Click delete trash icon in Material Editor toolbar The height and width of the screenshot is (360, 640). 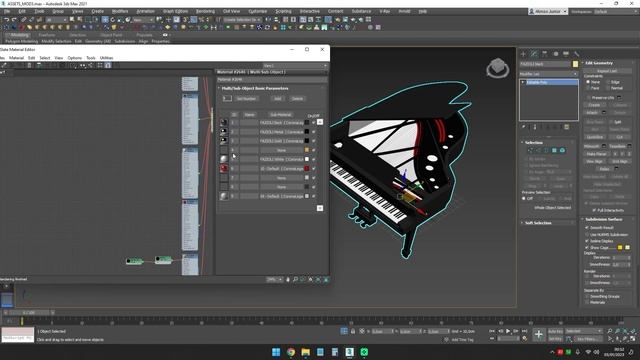(x=29, y=65)
